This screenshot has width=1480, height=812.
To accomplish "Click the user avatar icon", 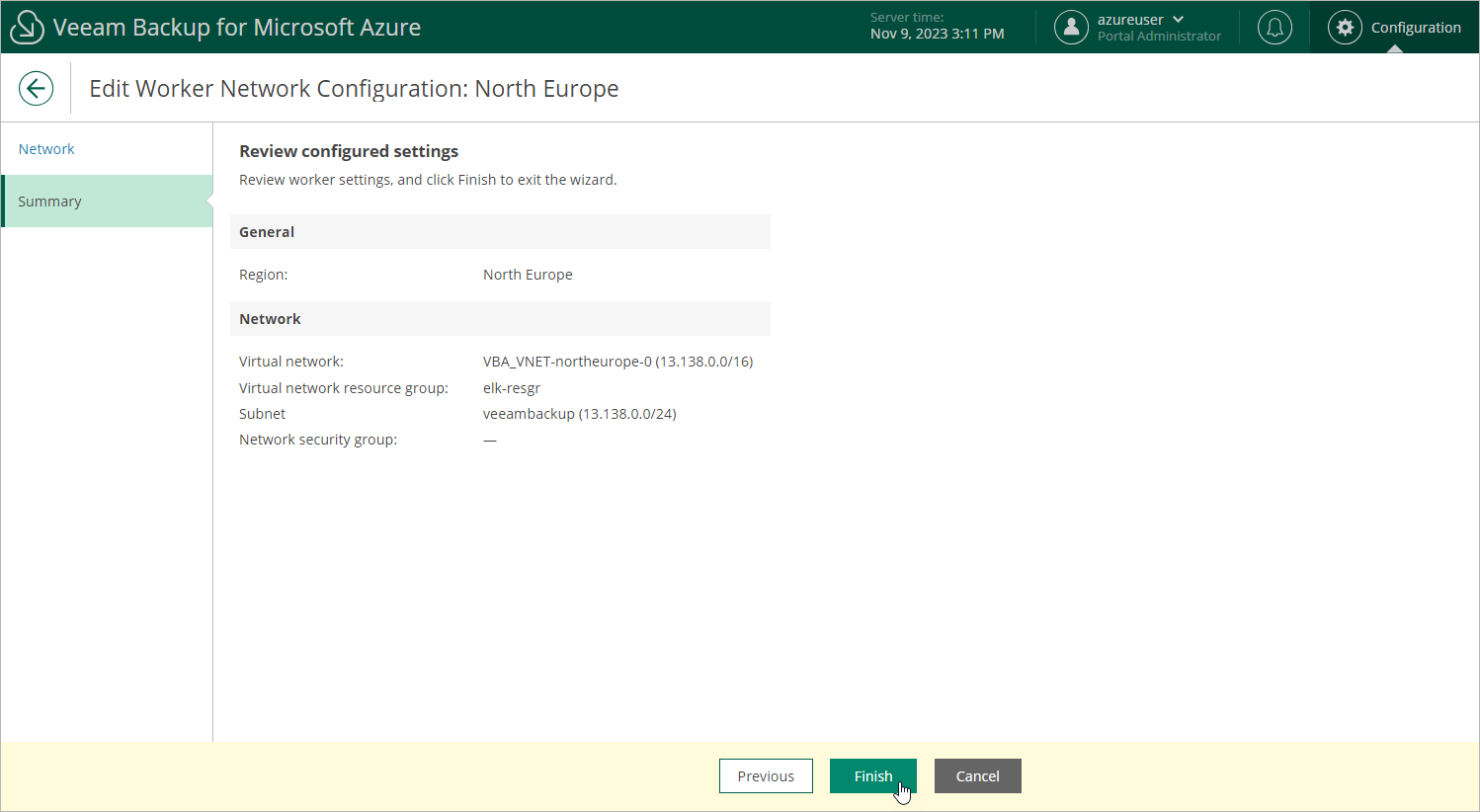I will 1071,28.
